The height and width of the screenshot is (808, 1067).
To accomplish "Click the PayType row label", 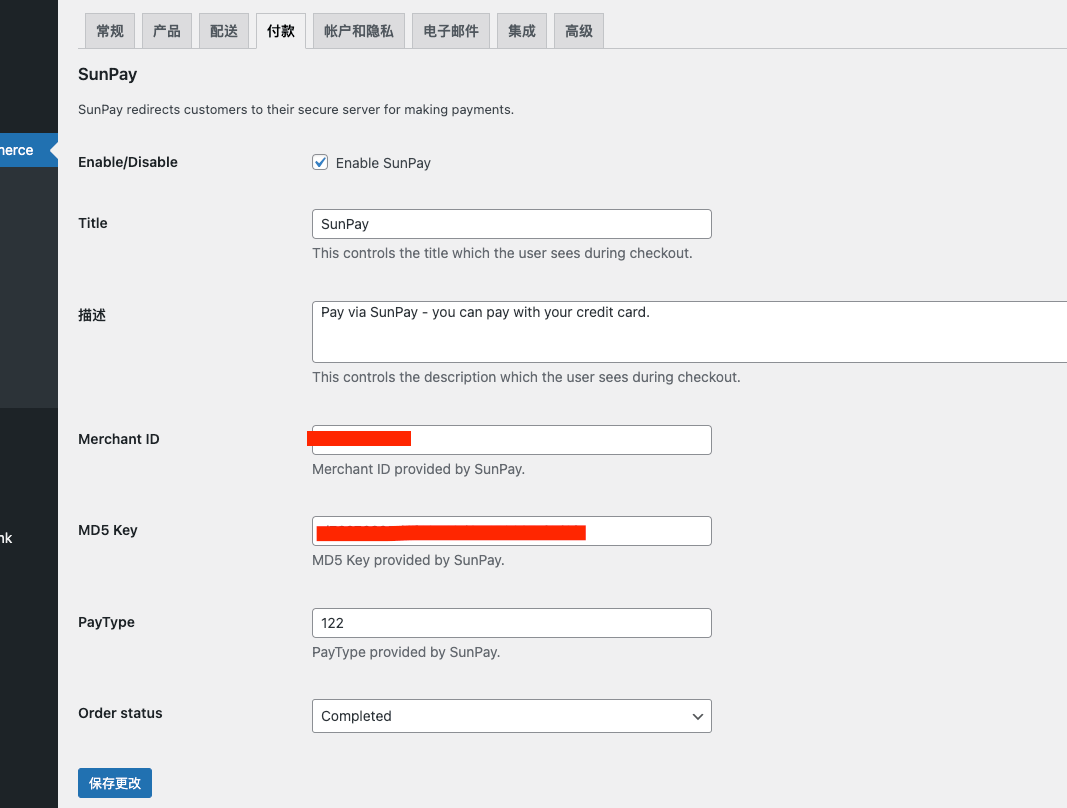I will click(106, 622).
